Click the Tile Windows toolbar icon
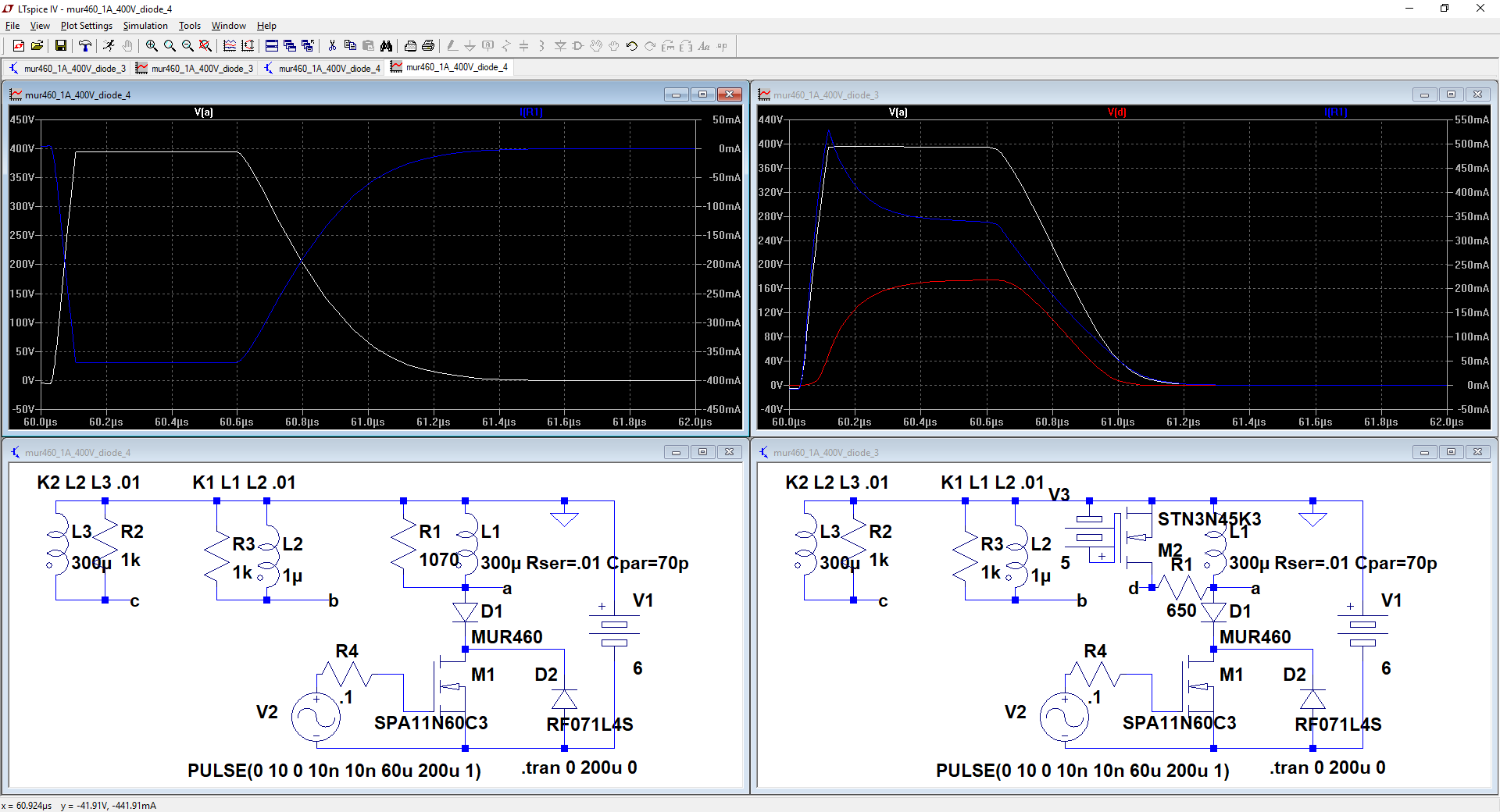The width and height of the screenshot is (1500, 812). (x=271, y=46)
